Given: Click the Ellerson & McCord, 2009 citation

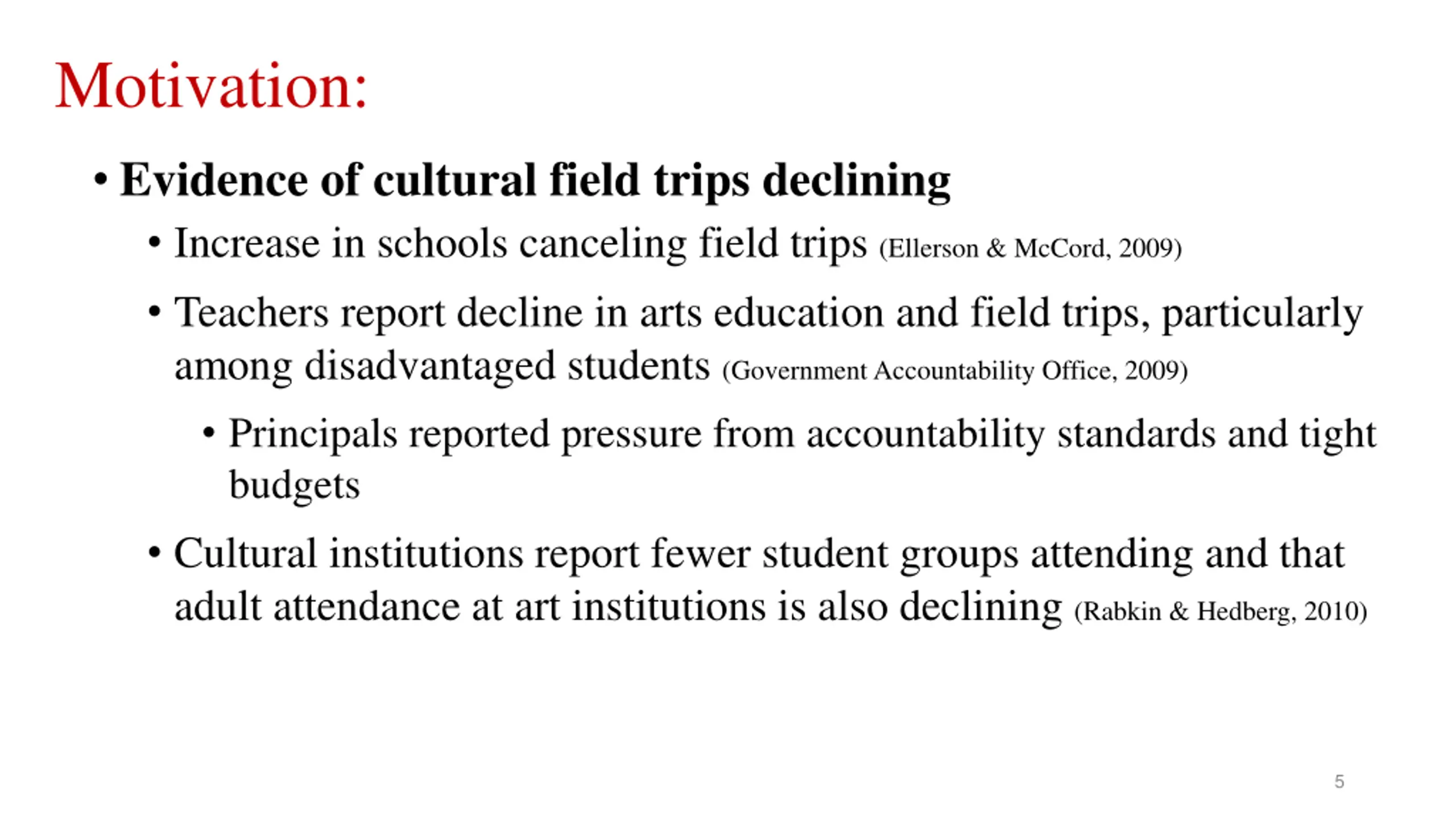Looking at the screenshot, I should [1030, 249].
